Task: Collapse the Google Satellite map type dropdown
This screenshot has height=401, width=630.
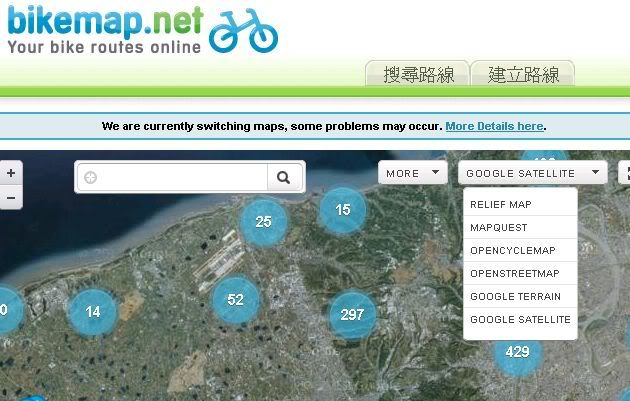Action: (533, 173)
